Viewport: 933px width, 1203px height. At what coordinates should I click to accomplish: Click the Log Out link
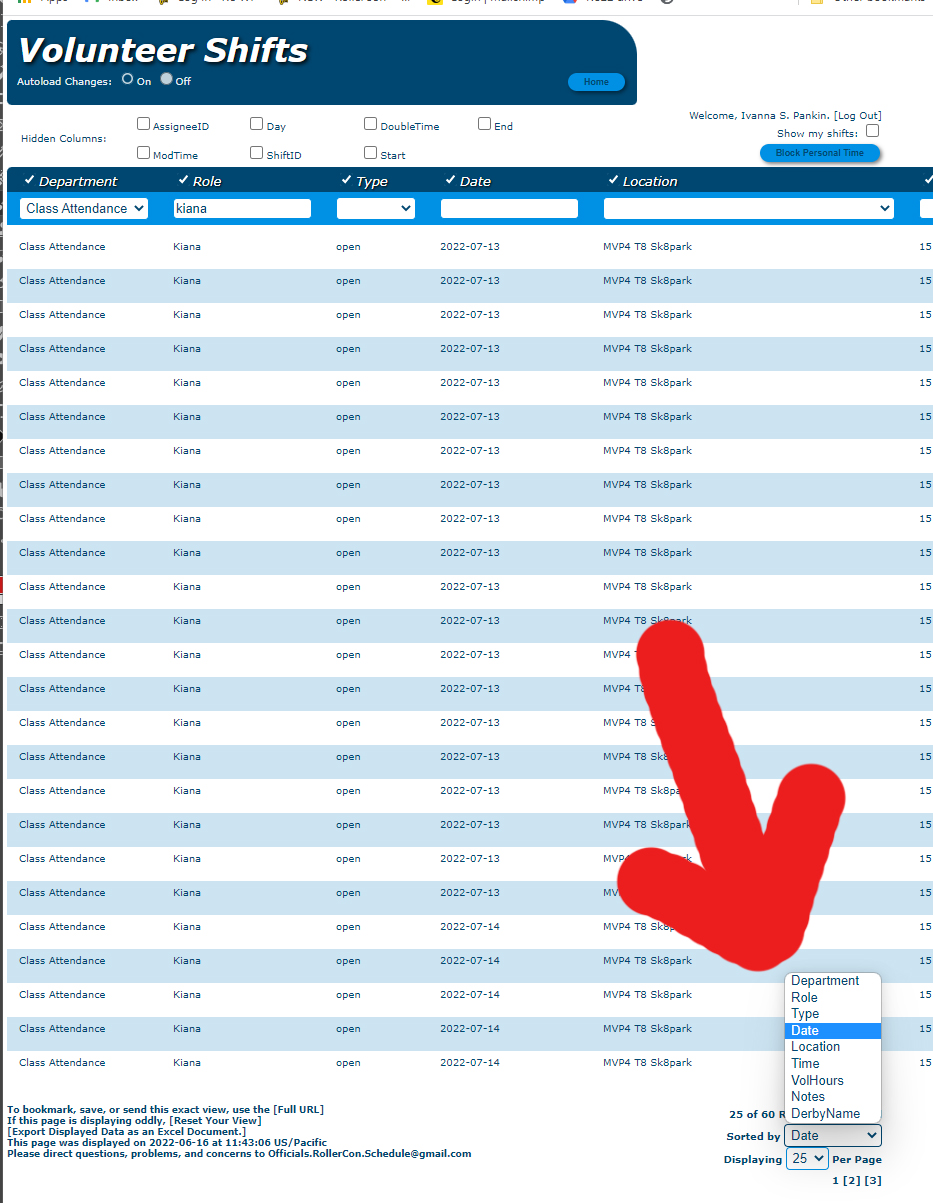pyautogui.click(x=857, y=116)
